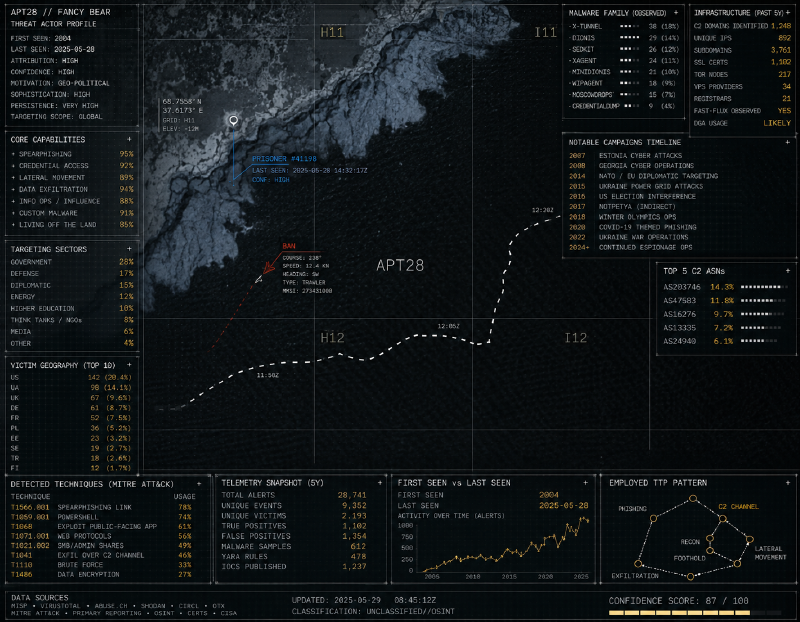Expand the Core Capabilities panel plus icon
Image resolution: width=800 pixels, height=622 pixels.
129,139
